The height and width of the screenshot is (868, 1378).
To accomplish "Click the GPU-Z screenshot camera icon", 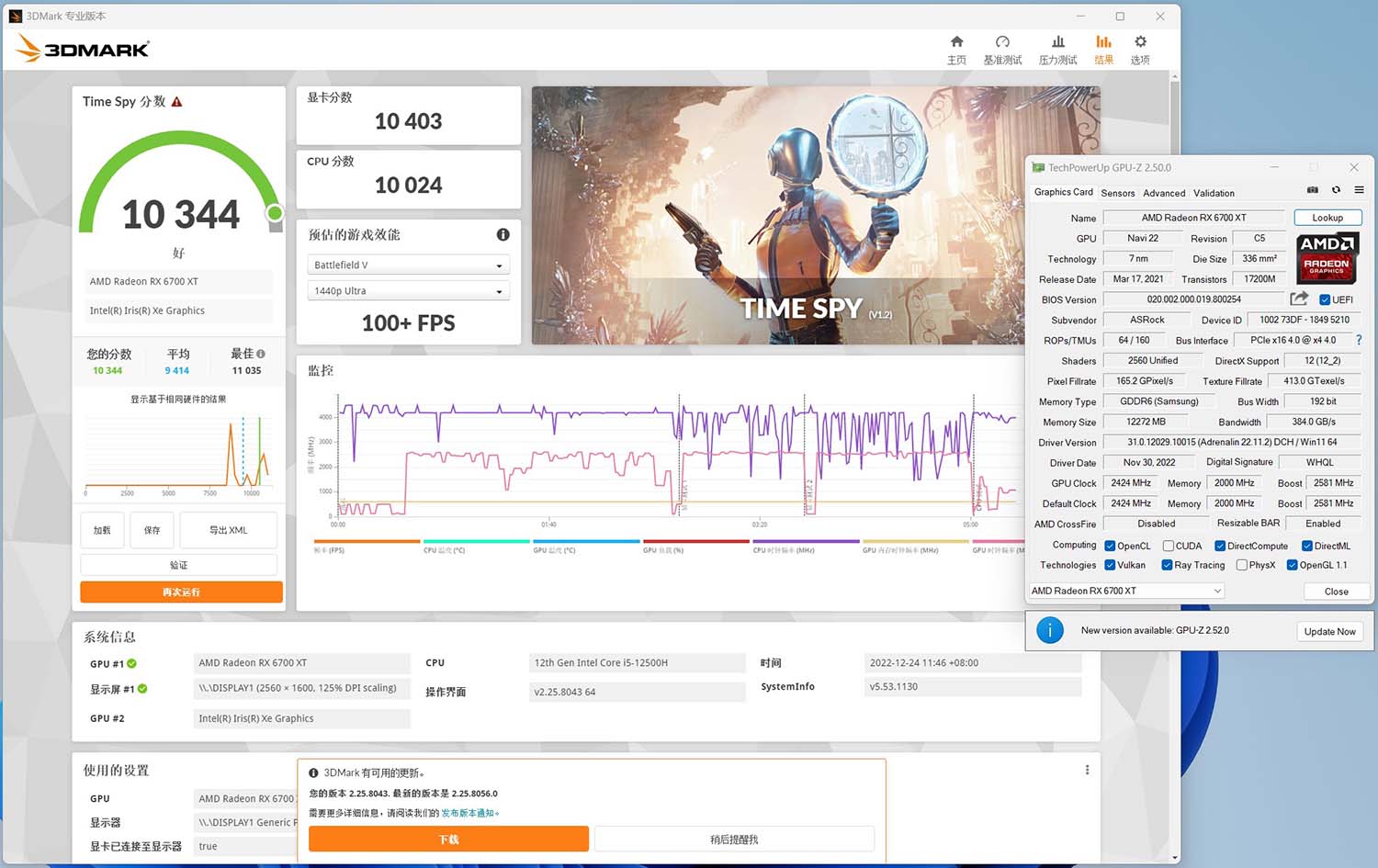I will (x=1313, y=190).
